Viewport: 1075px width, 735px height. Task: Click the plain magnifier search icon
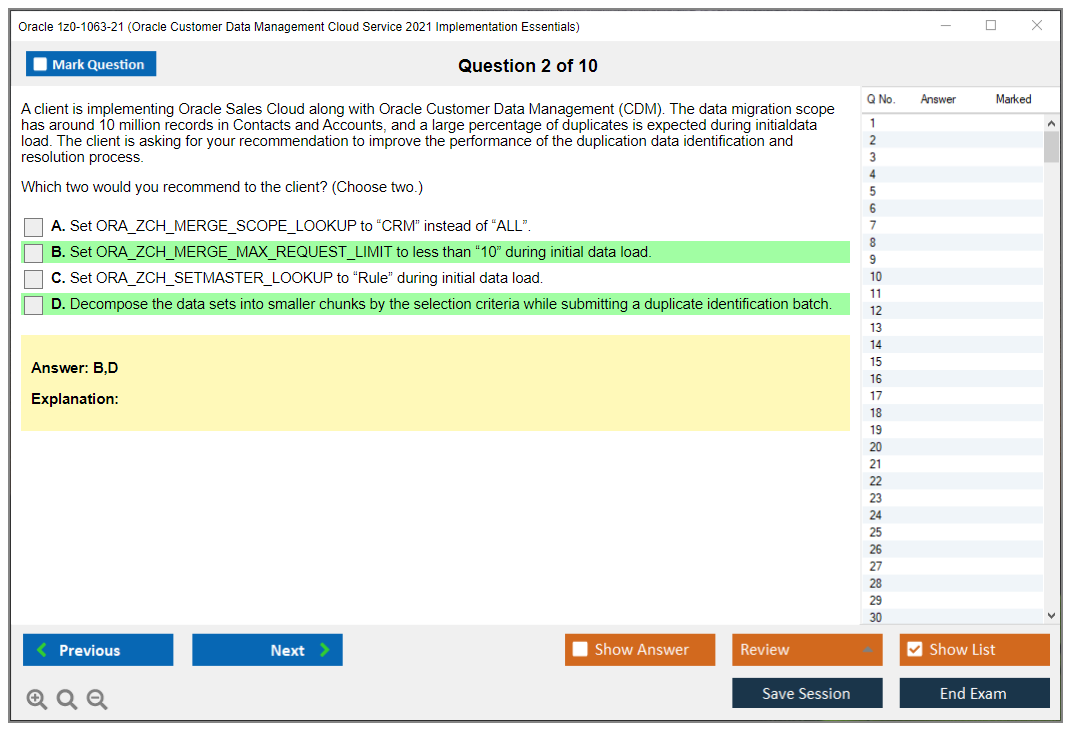67,699
